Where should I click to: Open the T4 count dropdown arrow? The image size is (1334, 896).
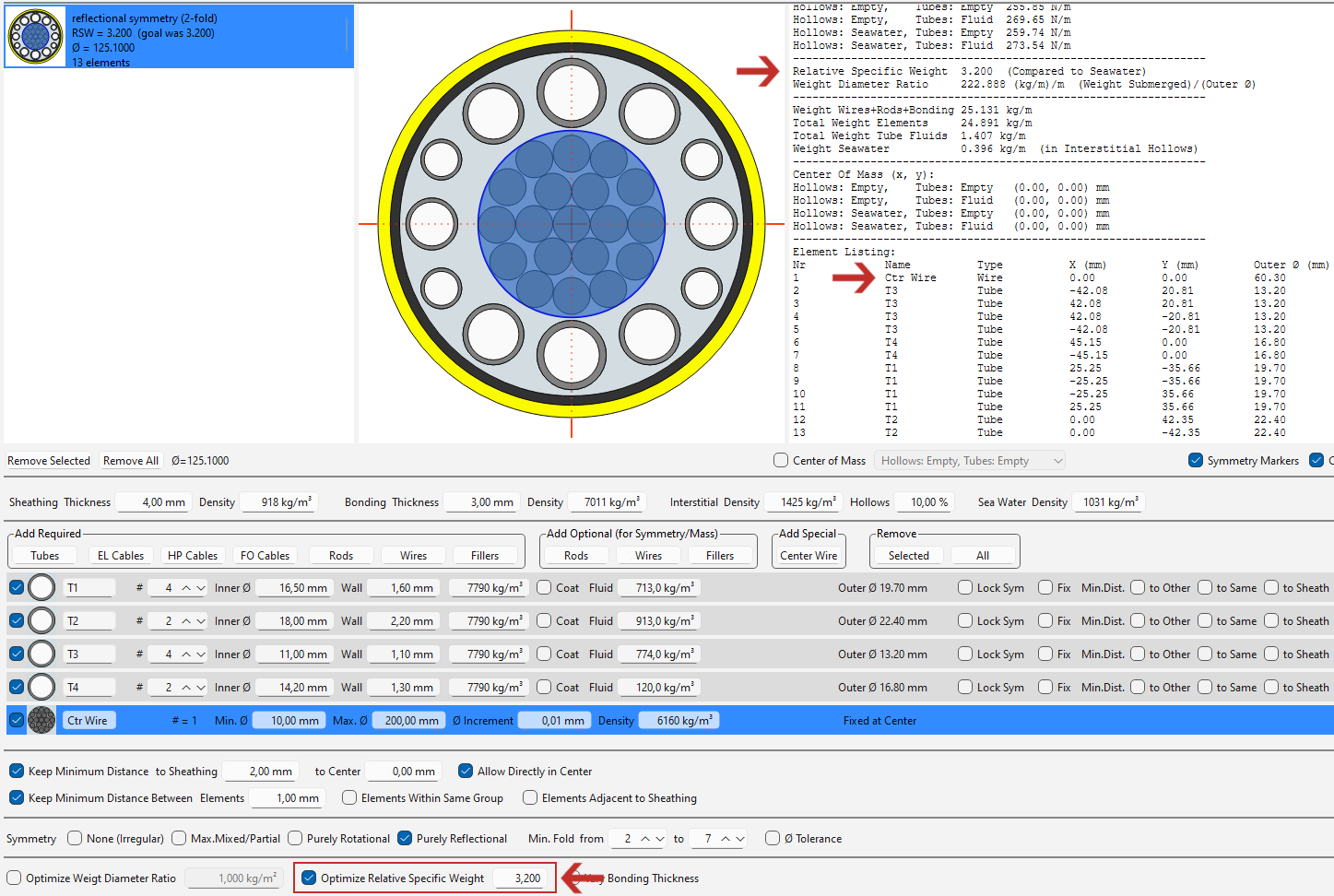tap(201, 687)
